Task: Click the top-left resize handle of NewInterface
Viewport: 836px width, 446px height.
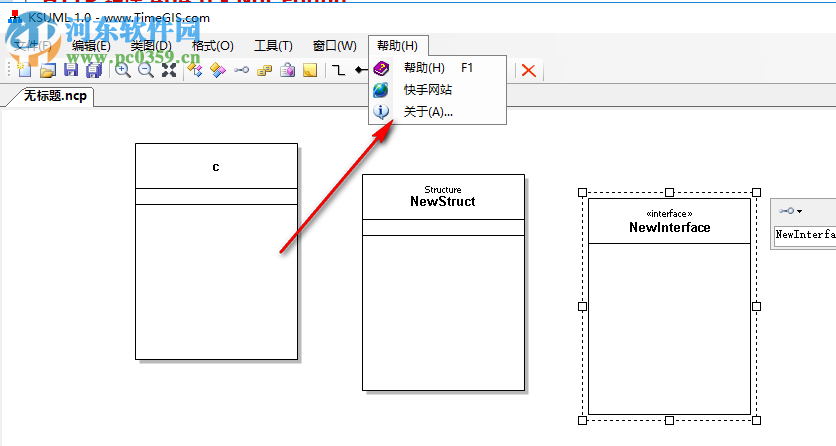Action: (x=582, y=192)
